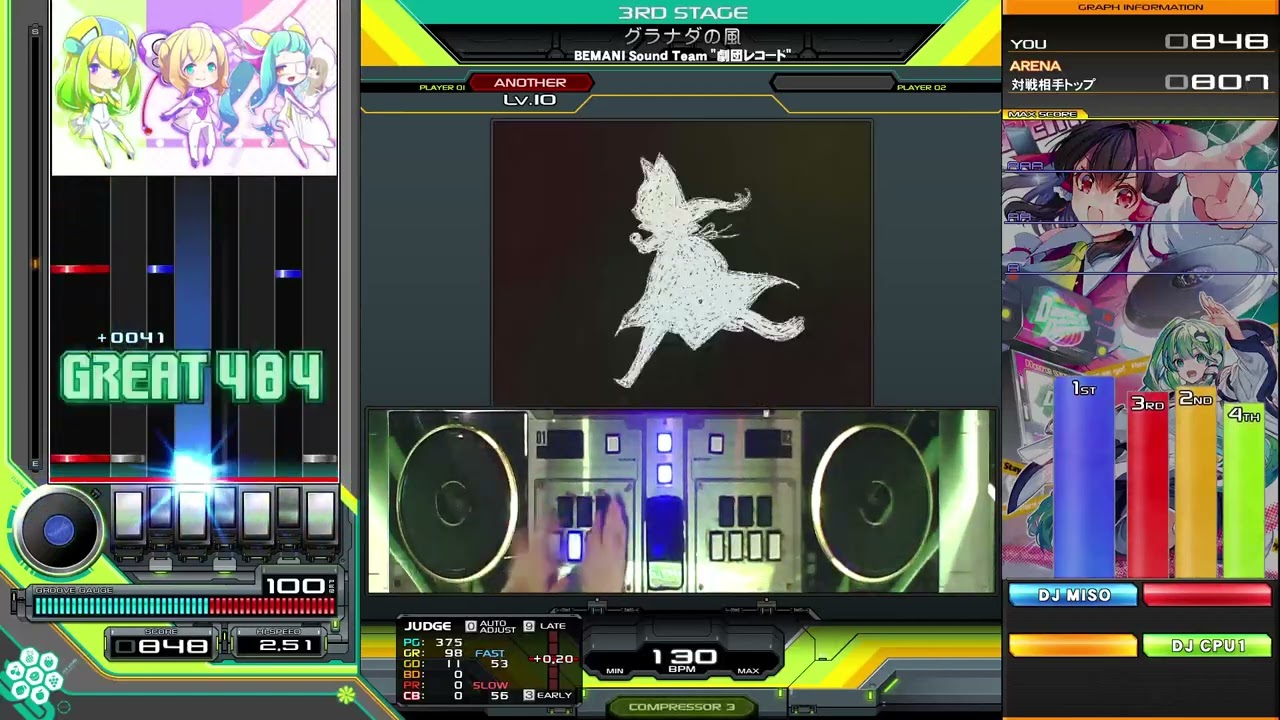Click the +0041 score difference
This screenshot has width=1280, height=720.
pyautogui.click(x=131, y=338)
